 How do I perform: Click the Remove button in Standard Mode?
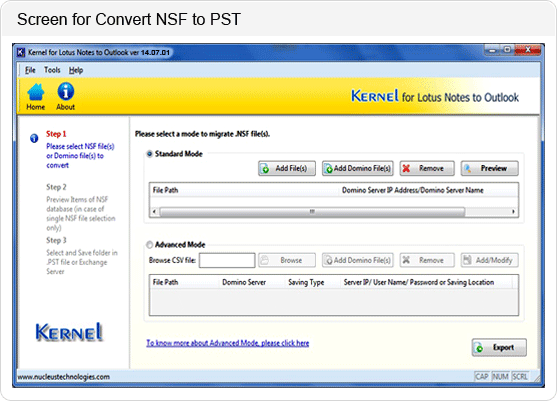point(427,168)
